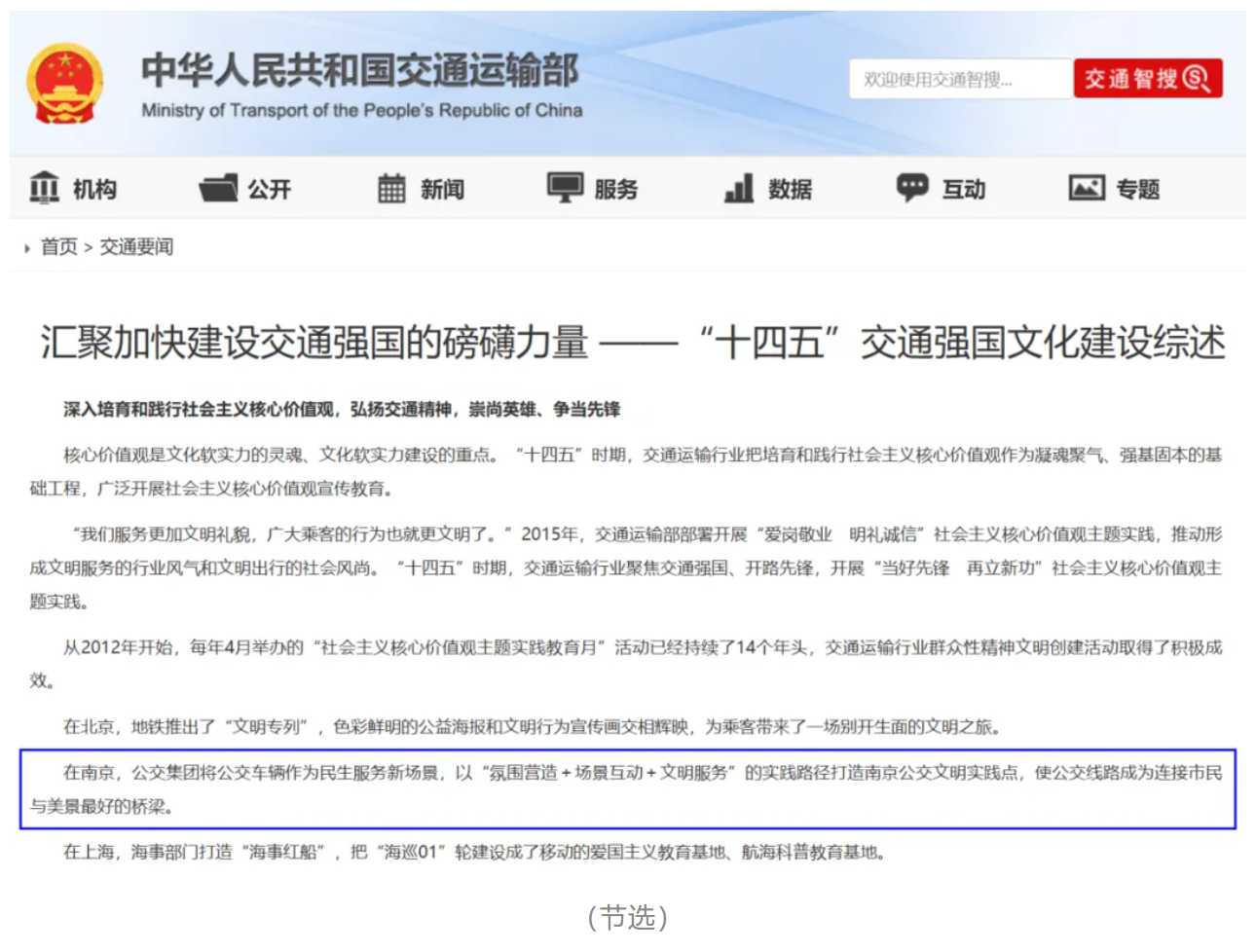Click the 公开 folder icon
1256x952 pixels.
point(218,188)
